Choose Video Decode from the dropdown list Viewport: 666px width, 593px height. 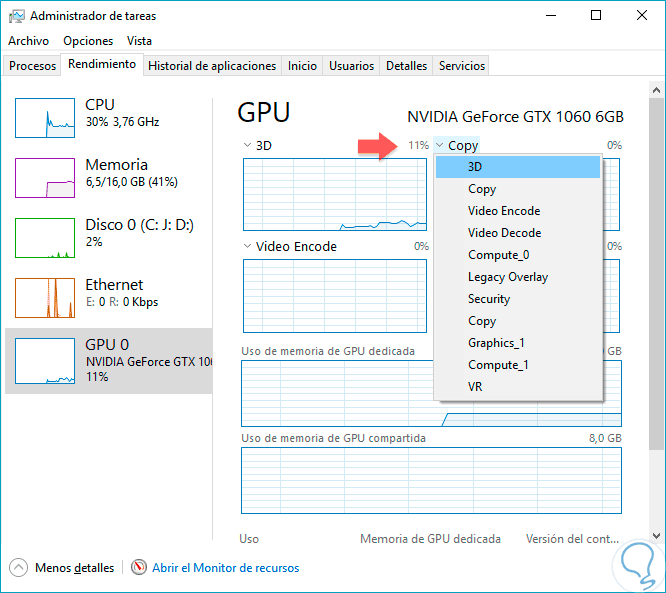click(x=504, y=233)
